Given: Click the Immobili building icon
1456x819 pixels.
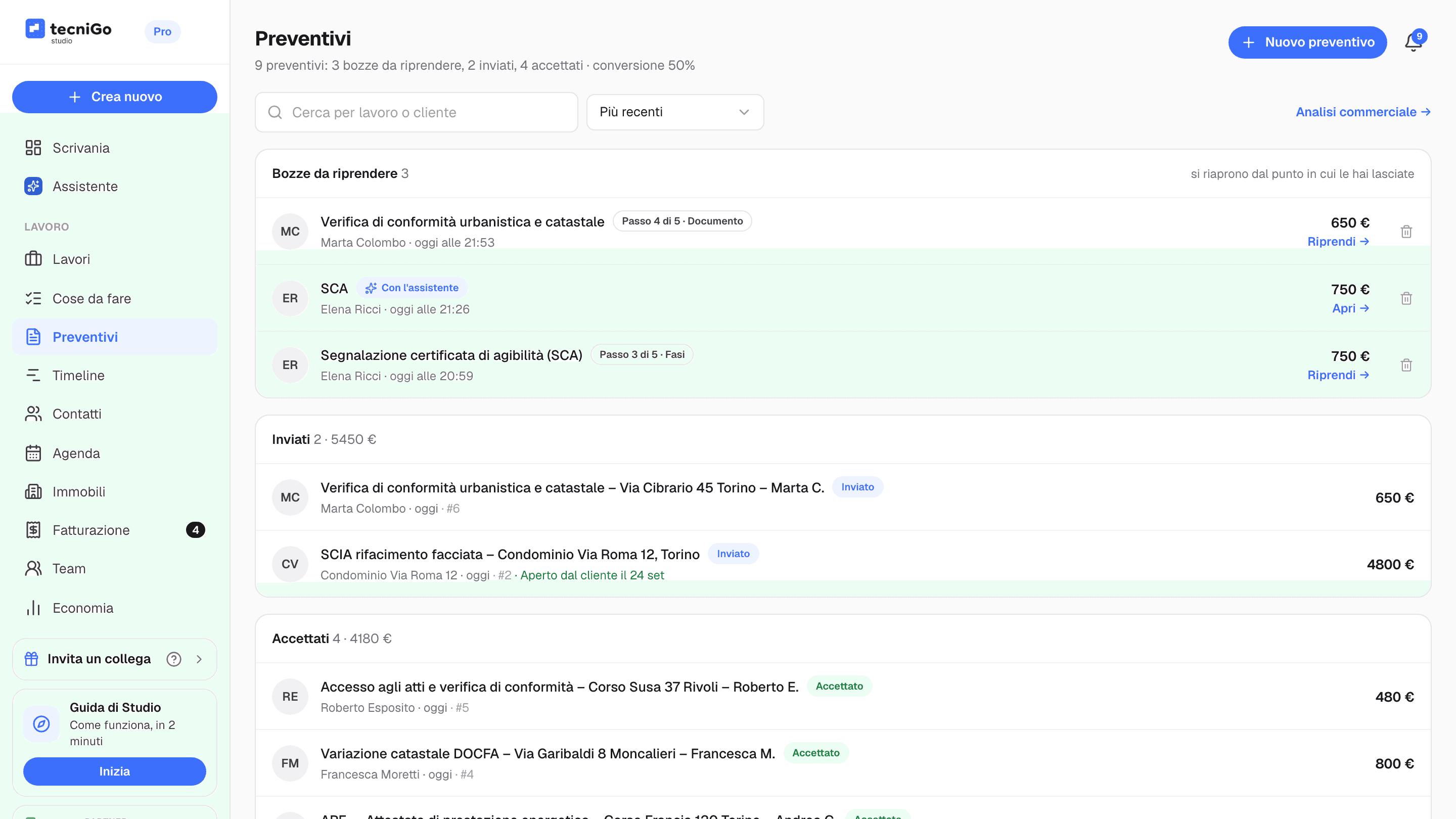Looking at the screenshot, I should tap(33, 492).
